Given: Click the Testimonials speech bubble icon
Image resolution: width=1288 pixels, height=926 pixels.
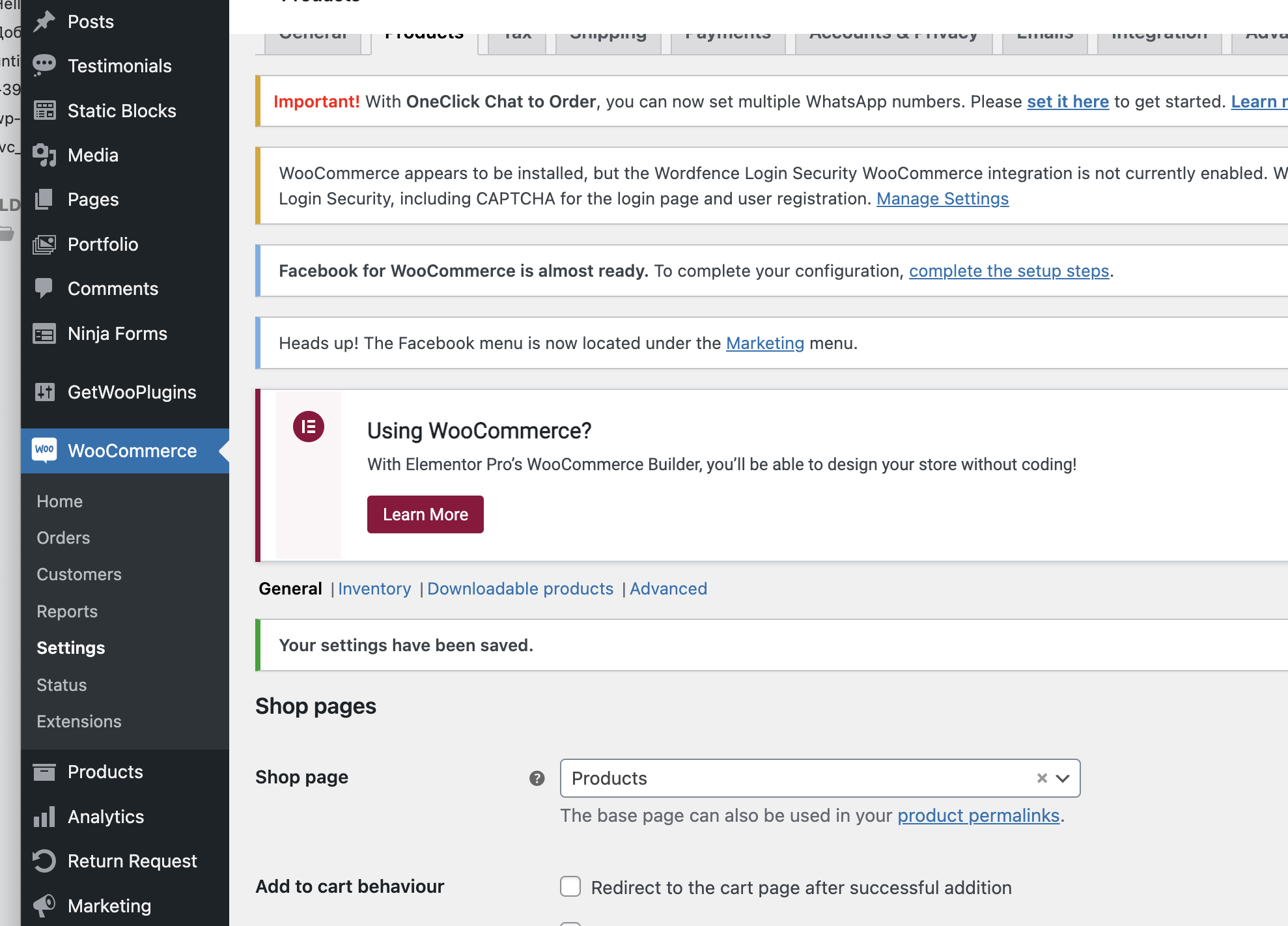Looking at the screenshot, I should [44, 65].
